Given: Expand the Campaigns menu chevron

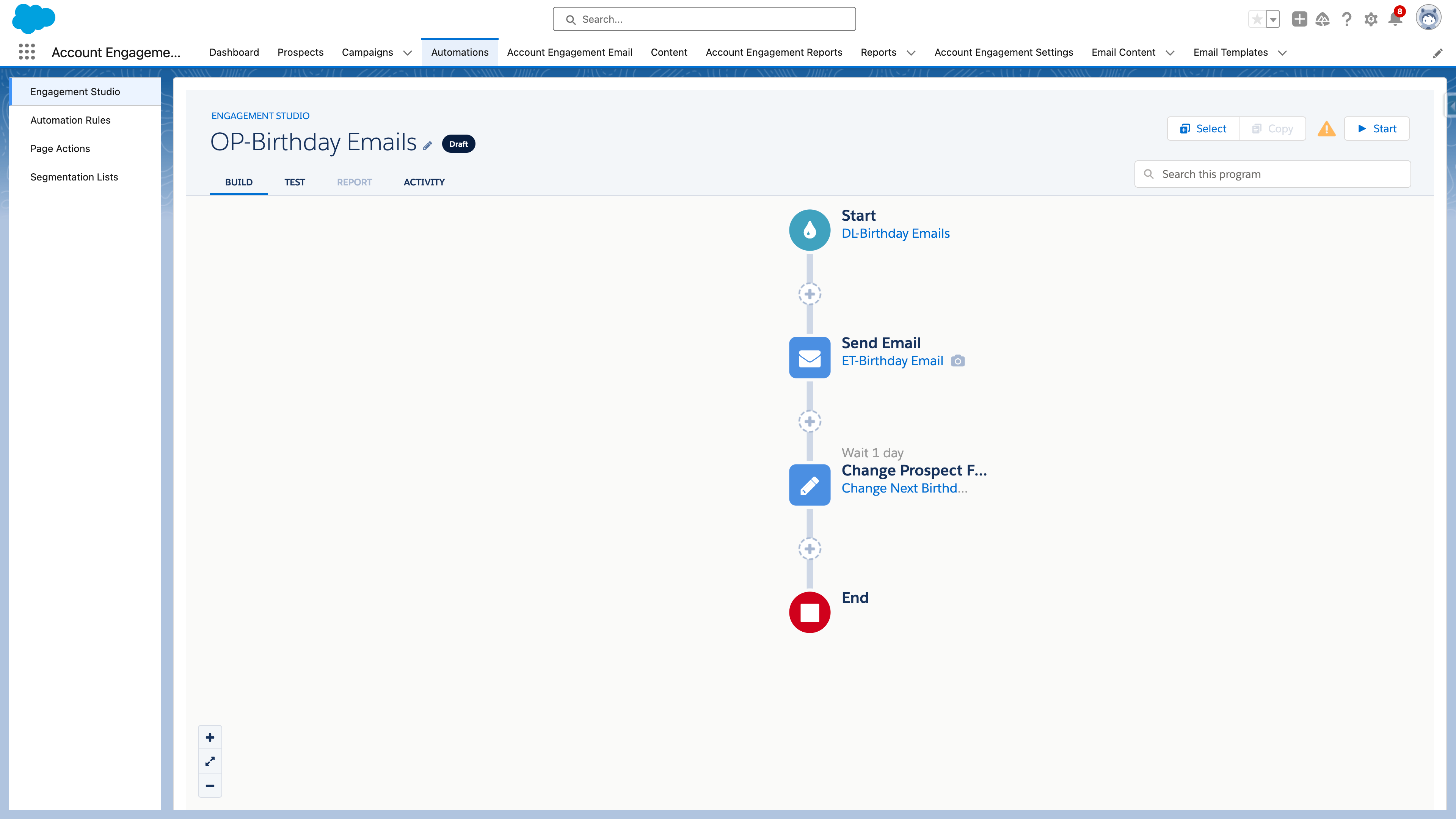Looking at the screenshot, I should [x=407, y=53].
